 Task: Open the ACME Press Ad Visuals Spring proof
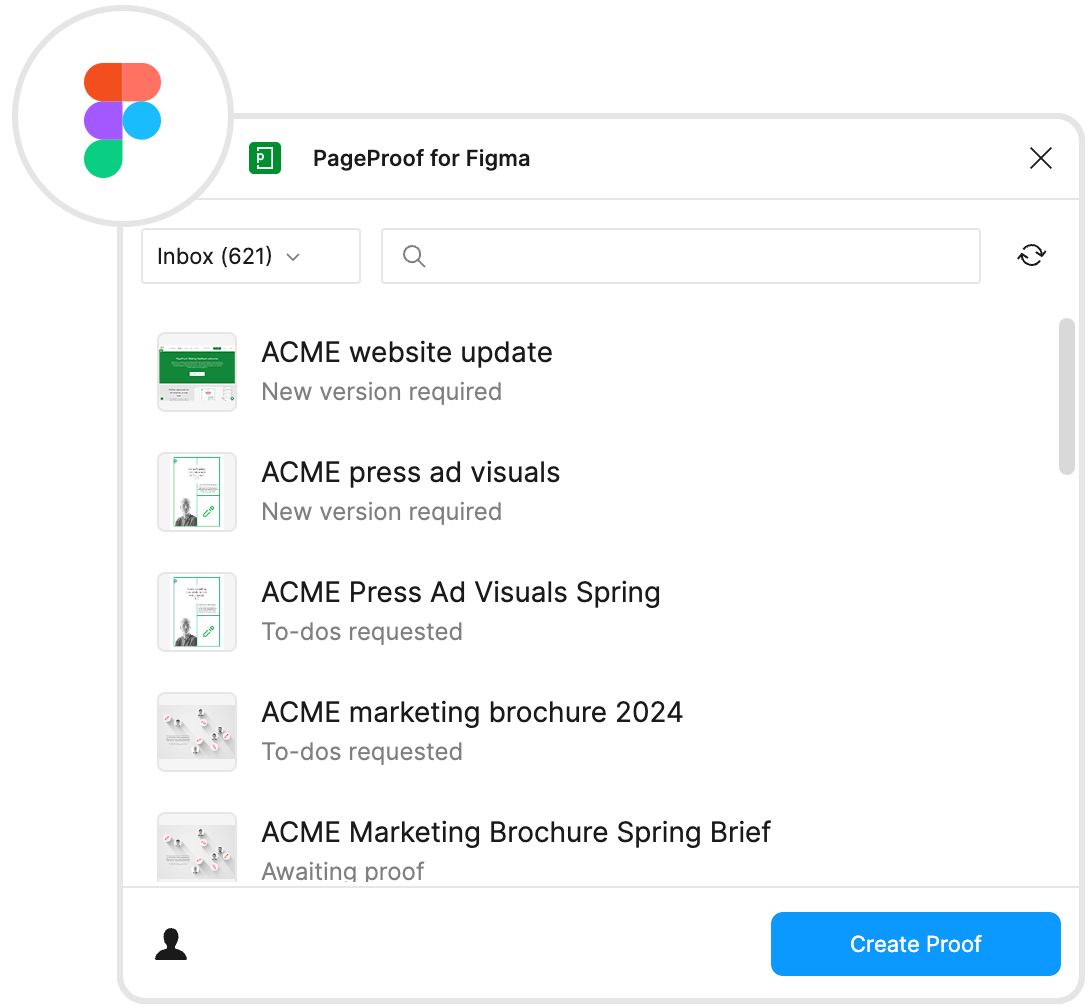click(461, 592)
